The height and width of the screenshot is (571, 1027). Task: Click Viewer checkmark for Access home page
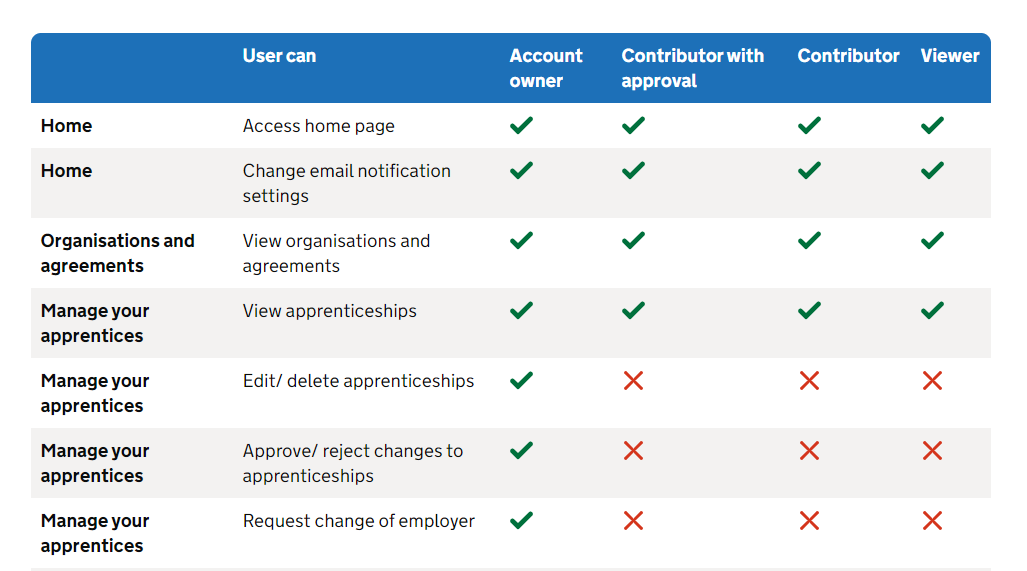click(x=932, y=126)
